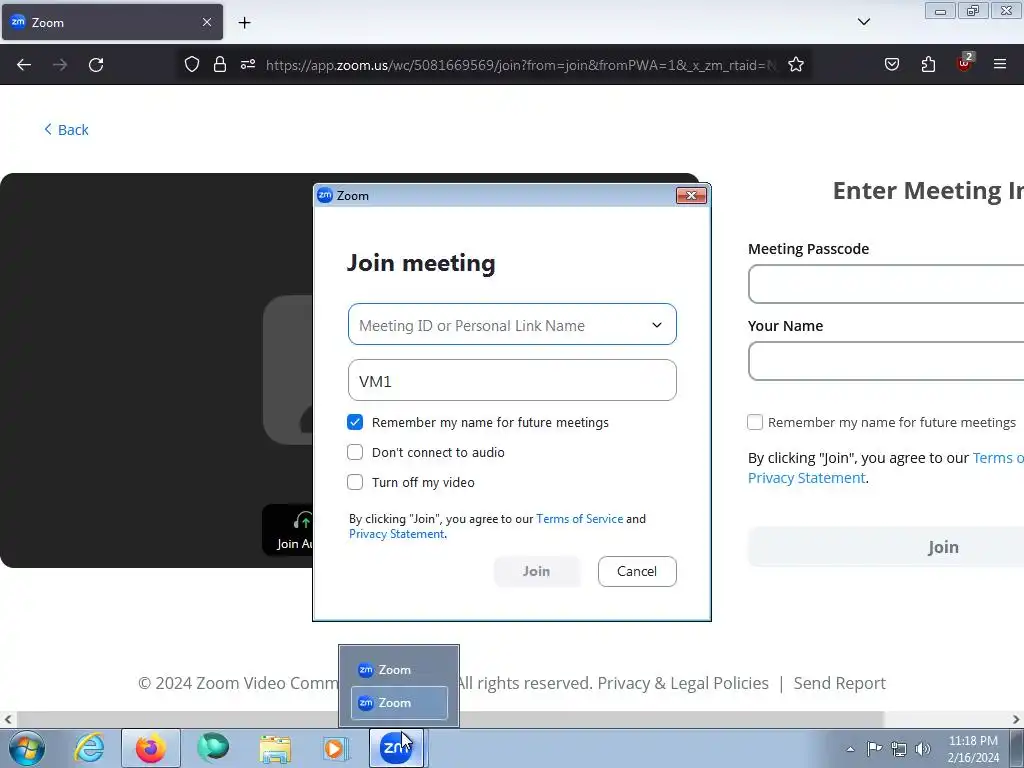The image size is (1024, 768).
Task: Select the Zoom browser tab
Action: coord(112,22)
